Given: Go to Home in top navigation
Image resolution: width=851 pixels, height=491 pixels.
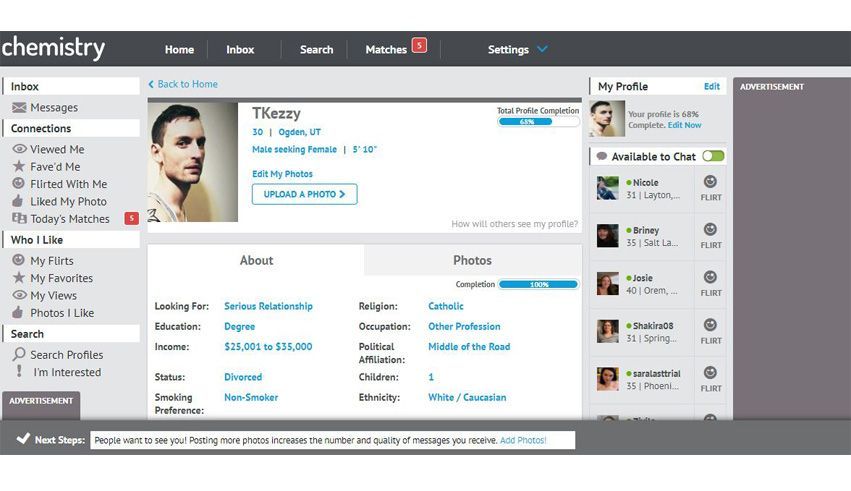Looking at the screenshot, I should (179, 49).
